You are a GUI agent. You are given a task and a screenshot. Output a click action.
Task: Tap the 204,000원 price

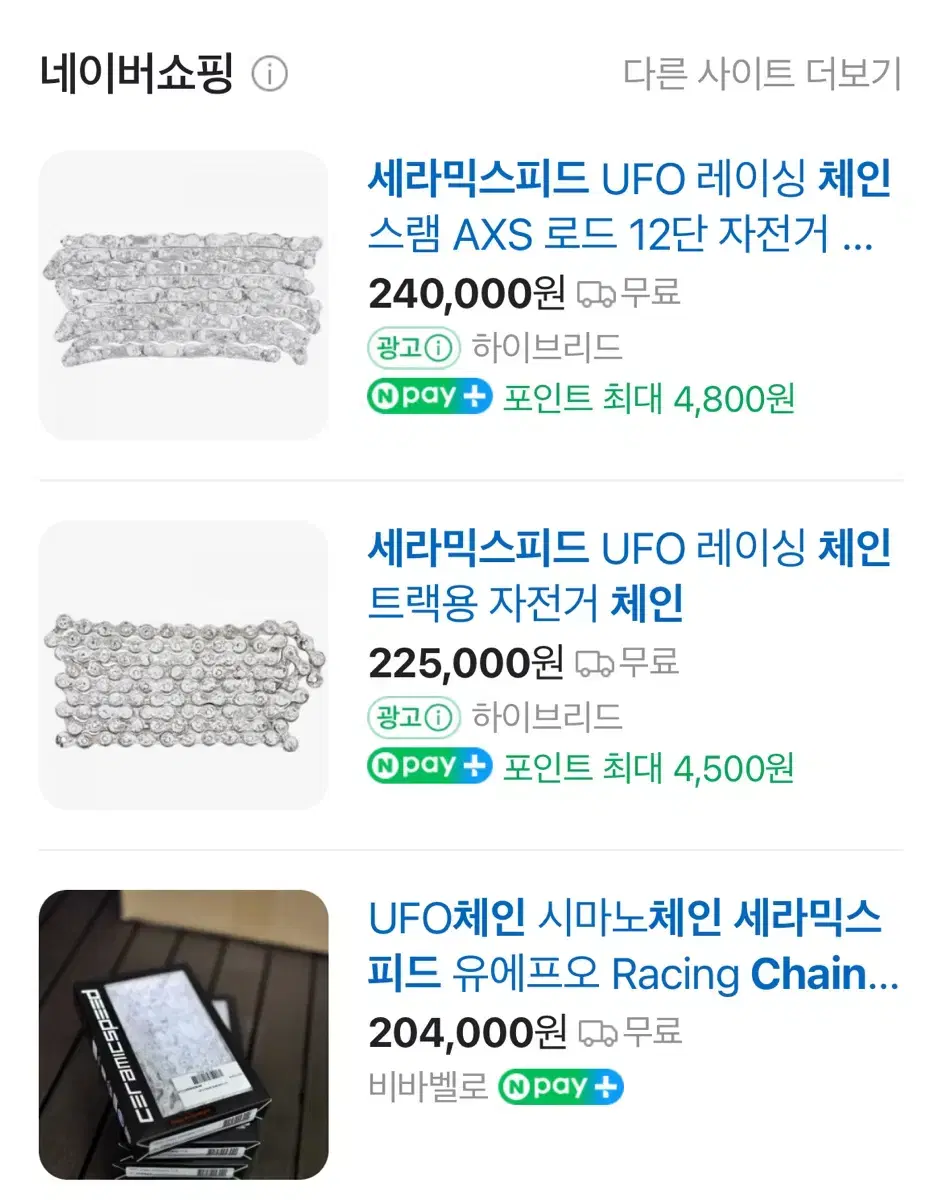pyautogui.click(x=467, y=1032)
